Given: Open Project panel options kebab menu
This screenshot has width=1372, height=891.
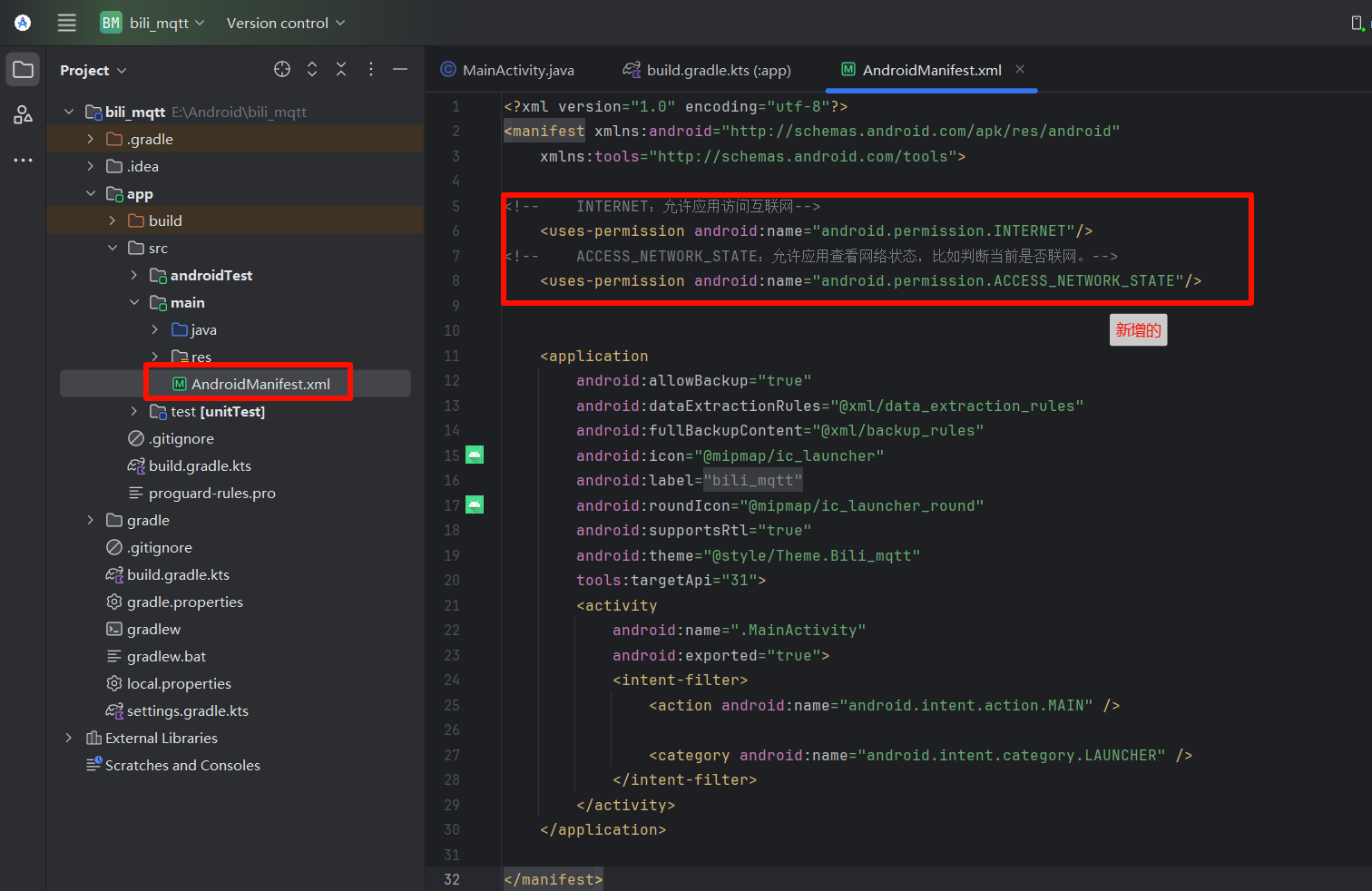Looking at the screenshot, I should click(371, 69).
